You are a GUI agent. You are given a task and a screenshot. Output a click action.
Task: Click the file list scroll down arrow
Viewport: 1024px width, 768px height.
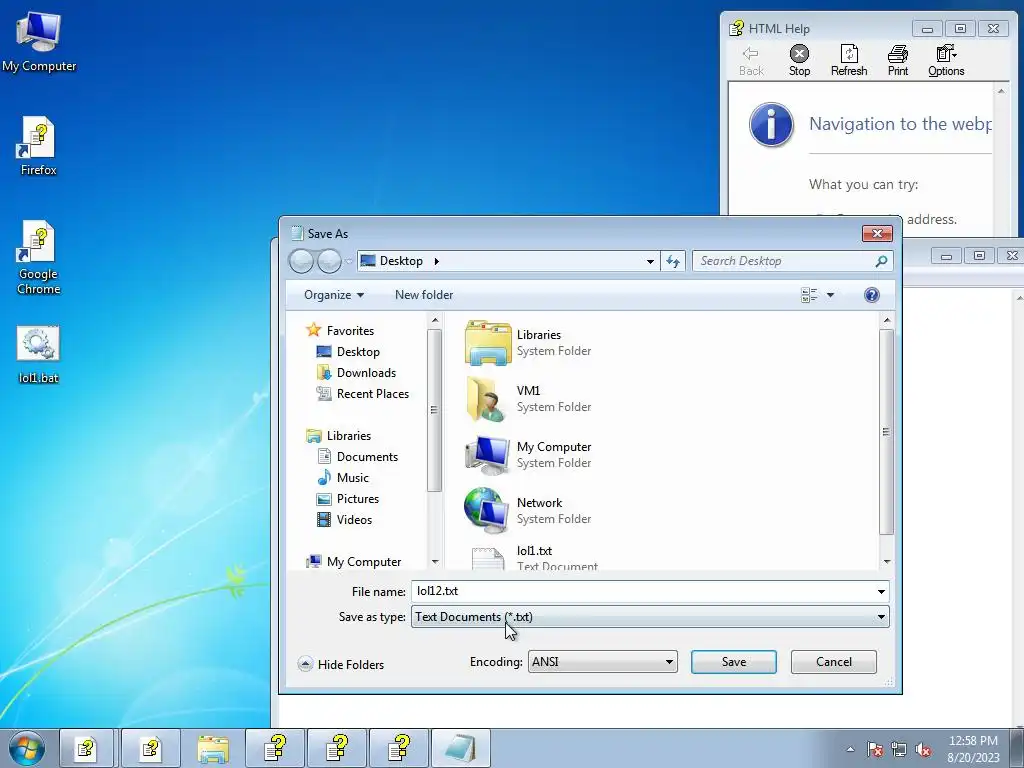click(886, 561)
